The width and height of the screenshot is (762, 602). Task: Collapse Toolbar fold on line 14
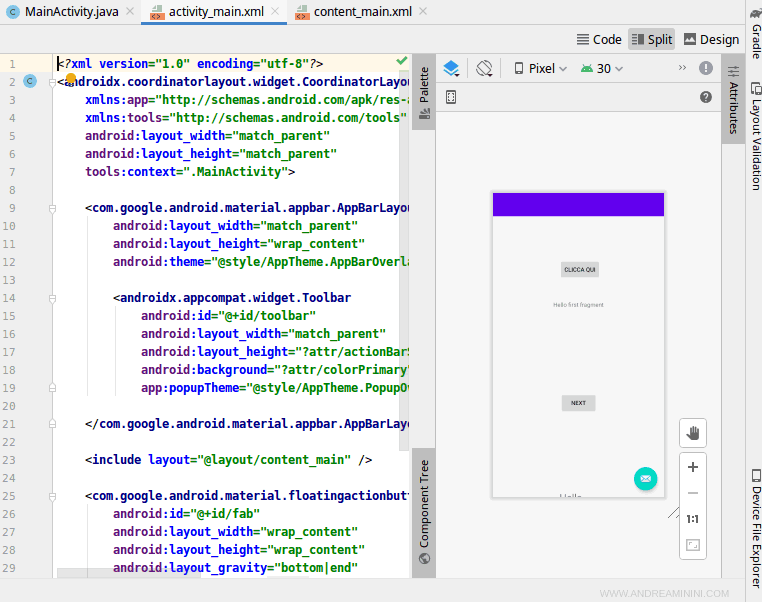(52, 298)
